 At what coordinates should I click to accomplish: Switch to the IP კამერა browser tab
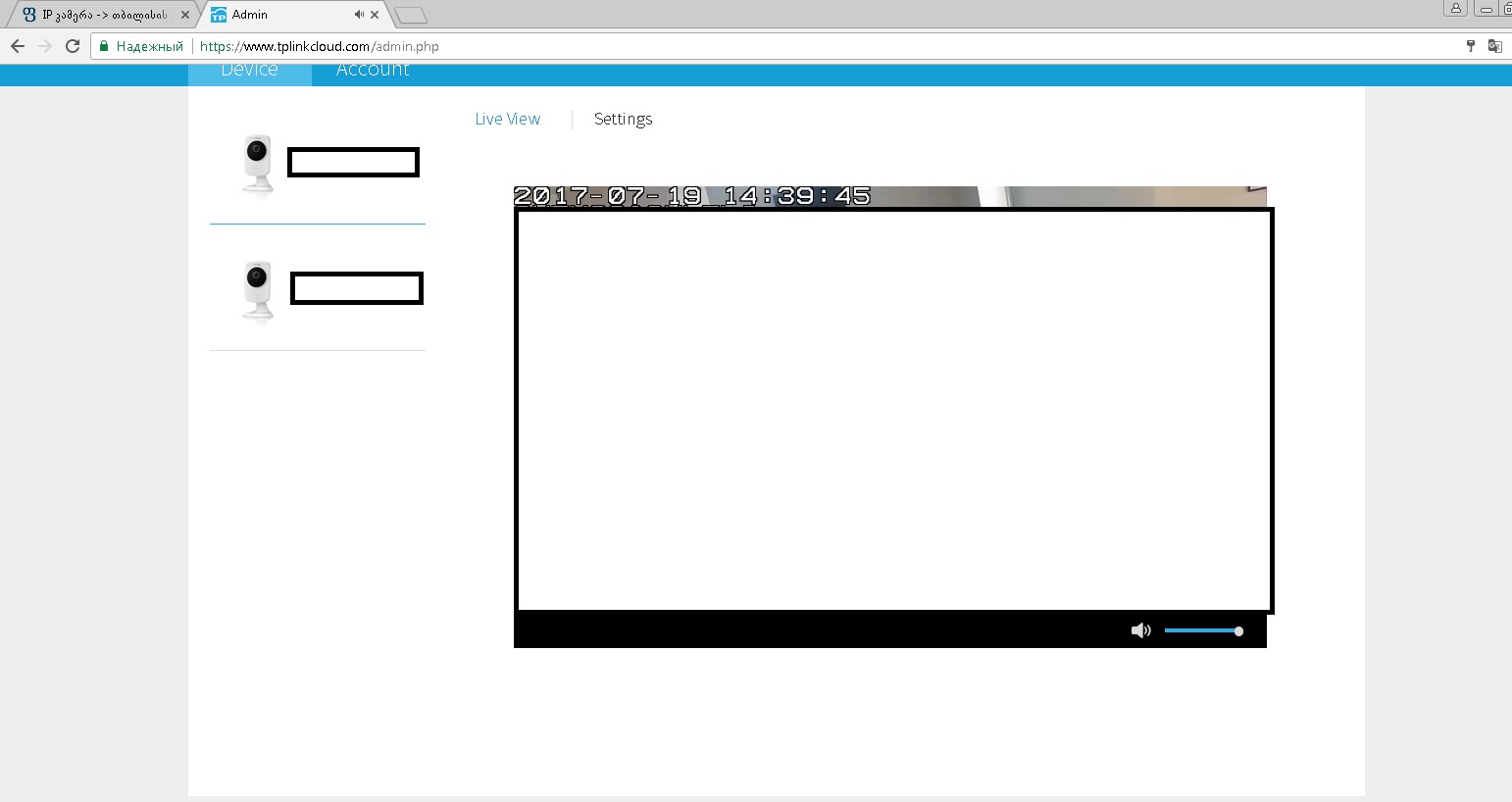click(103, 15)
